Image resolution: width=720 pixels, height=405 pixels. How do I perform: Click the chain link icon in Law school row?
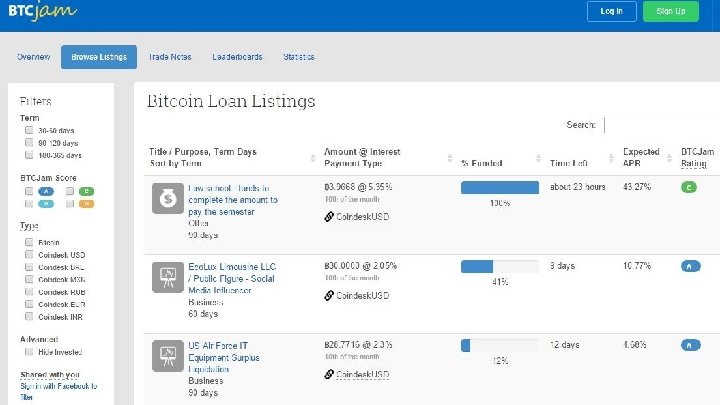coord(329,217)
